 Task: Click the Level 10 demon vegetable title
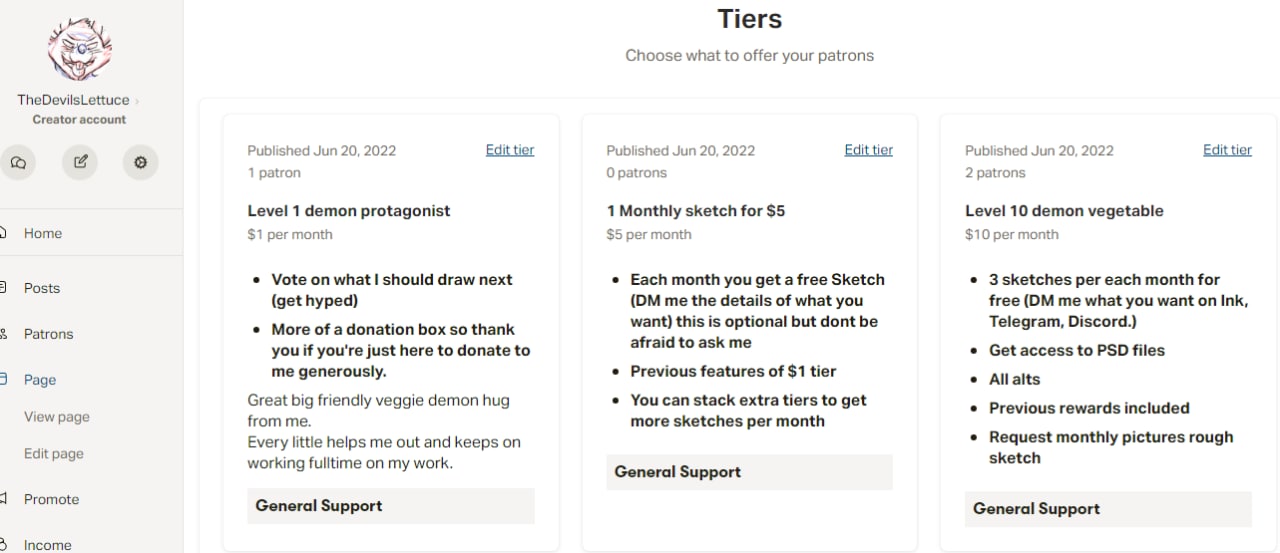click(1064, 211)
